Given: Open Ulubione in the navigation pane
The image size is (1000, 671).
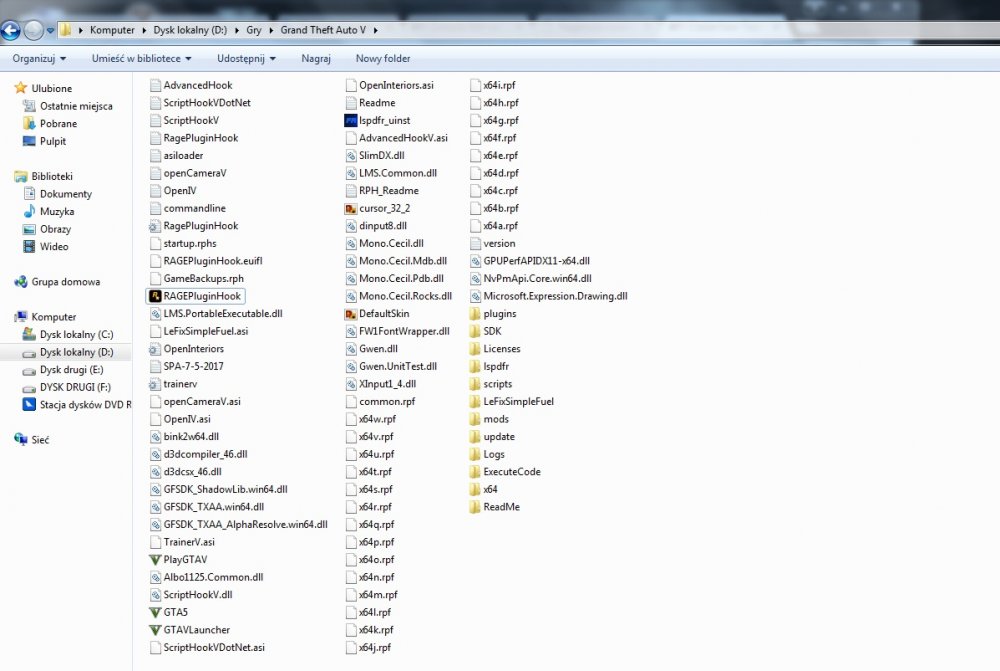Looking at the screenshot, I should pos(52,89).
